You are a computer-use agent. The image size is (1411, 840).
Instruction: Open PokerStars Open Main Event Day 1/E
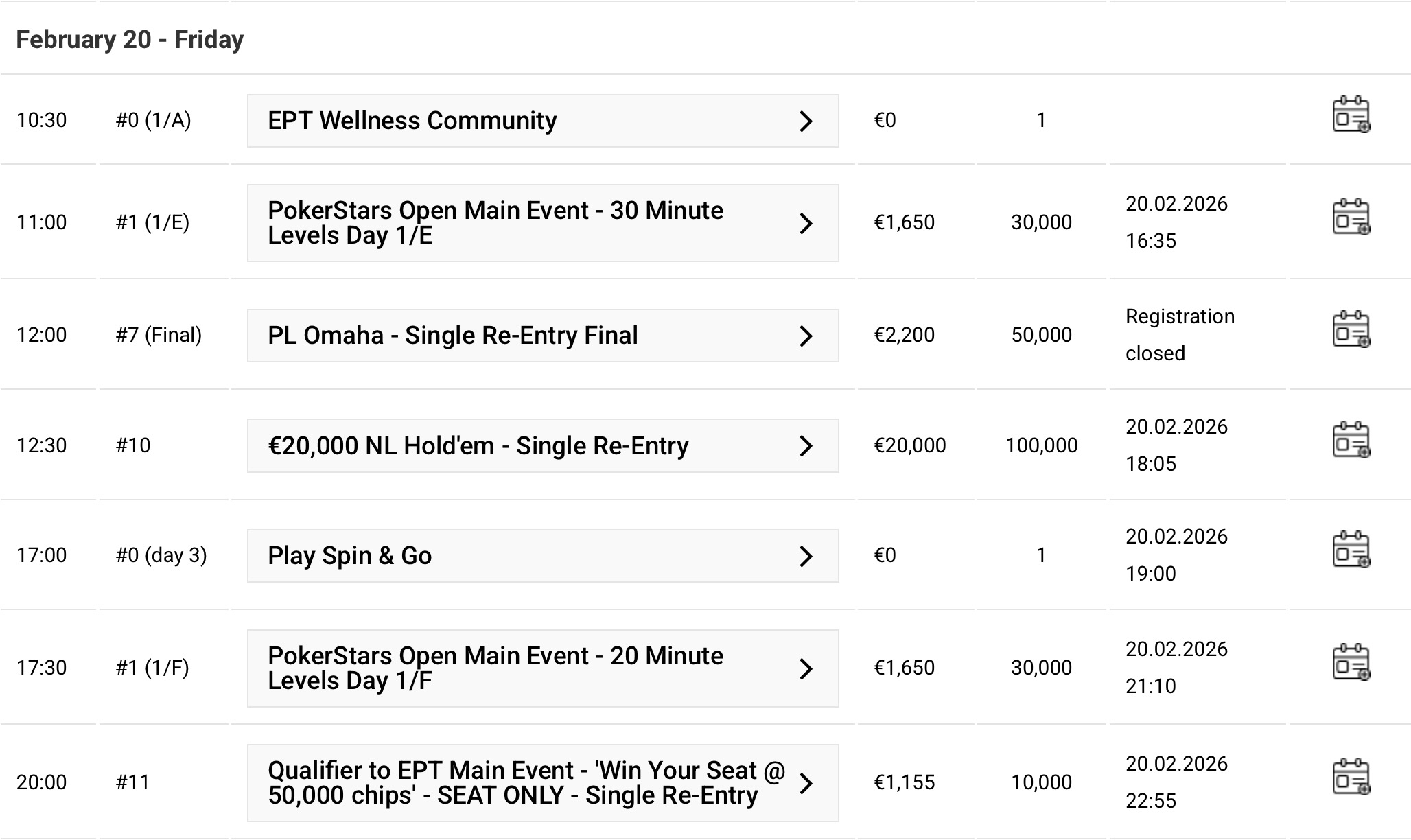[494, 223]
